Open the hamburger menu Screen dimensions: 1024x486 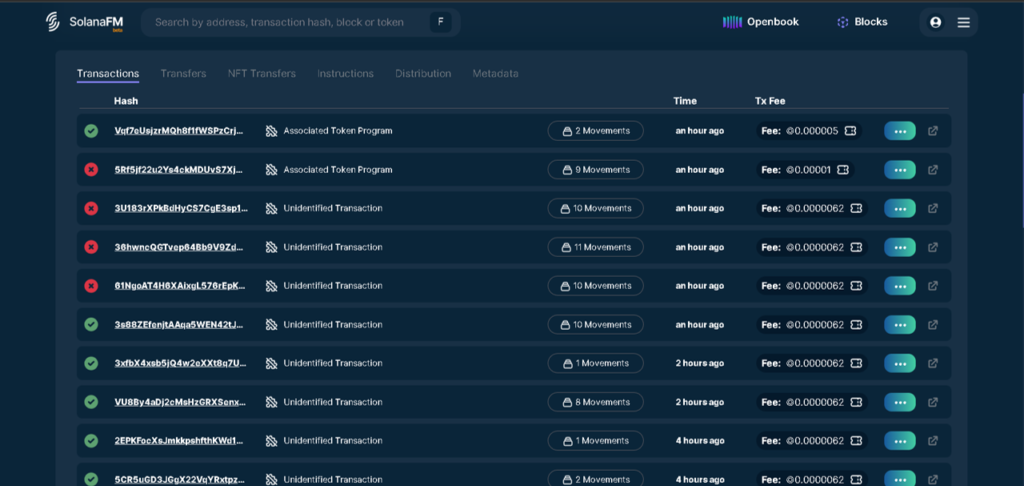pos(963,22)
